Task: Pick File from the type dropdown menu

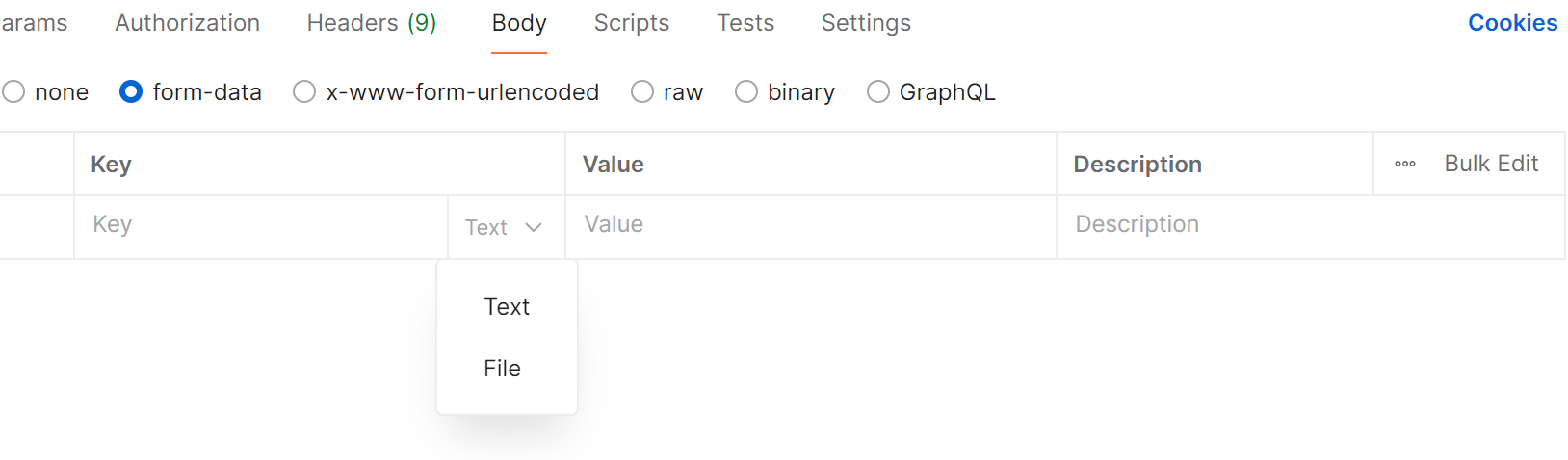Action: (502, 369)
